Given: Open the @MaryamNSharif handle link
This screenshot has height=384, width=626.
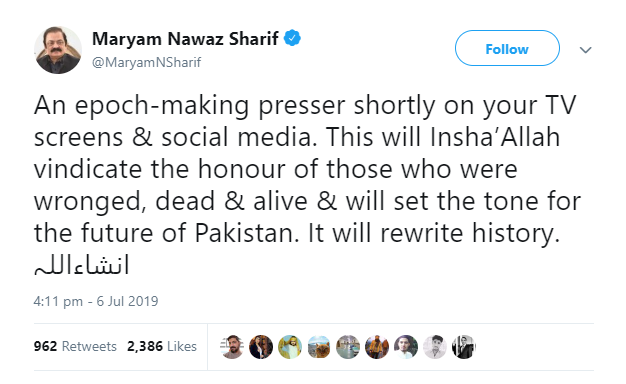Looking at the screenshot, I should pos(147,62).
